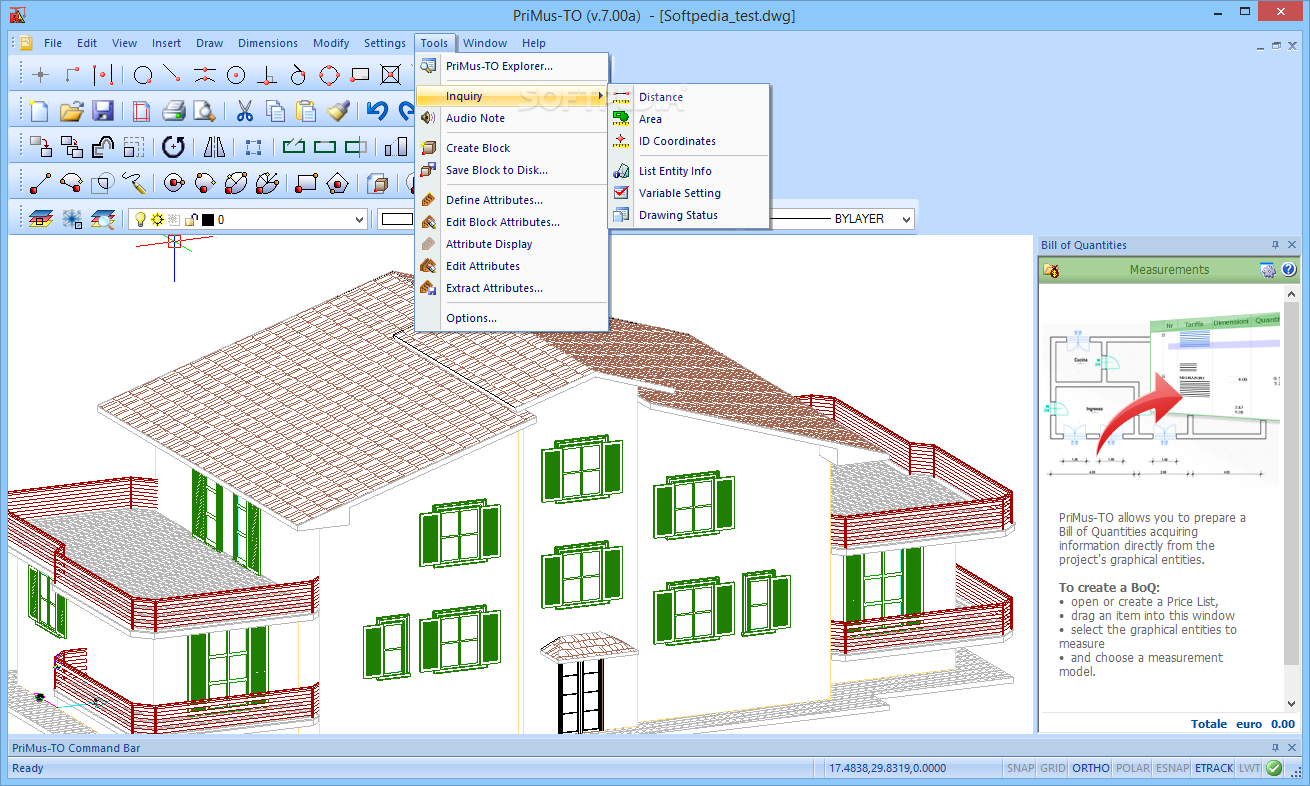Select the Mirror tool icon
Viewport: 1310px width, 786px height.
click(x=214, y=147)
